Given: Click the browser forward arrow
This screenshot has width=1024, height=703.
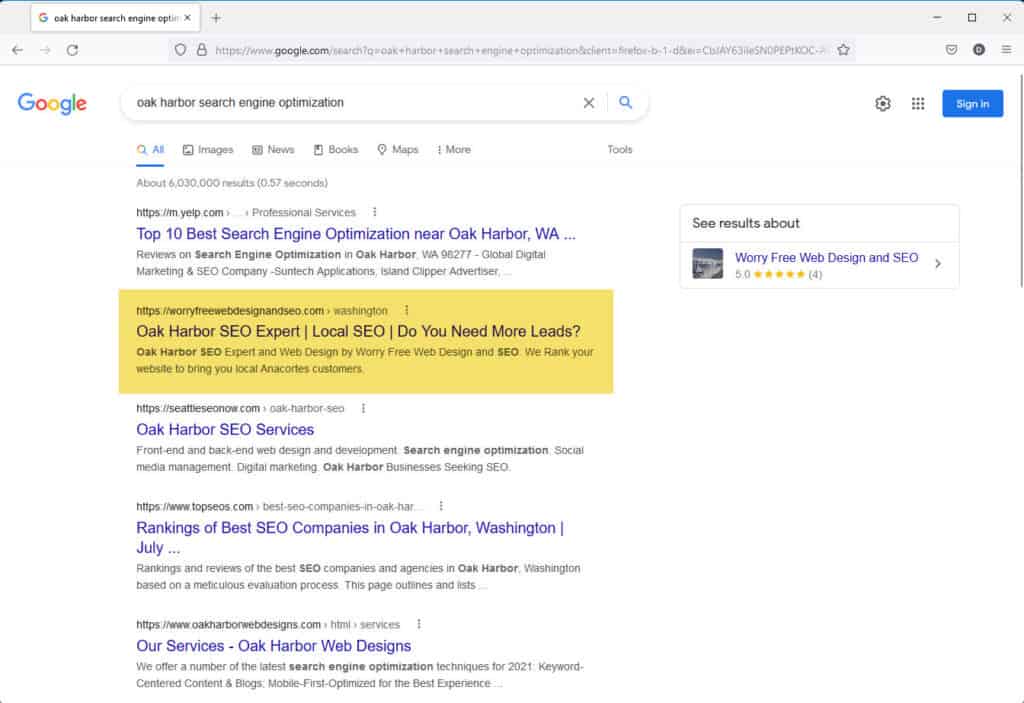Looking at the screenshot, I should [x=45, y=50].
